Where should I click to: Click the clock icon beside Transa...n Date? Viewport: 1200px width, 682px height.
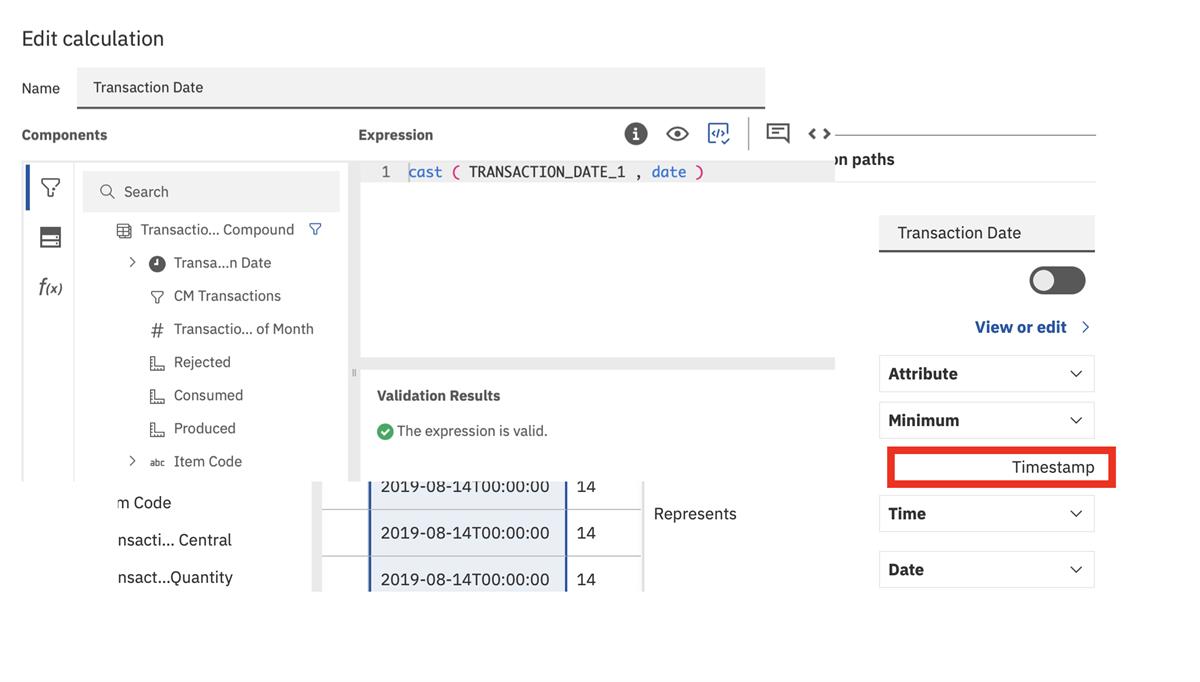point(155,262)
